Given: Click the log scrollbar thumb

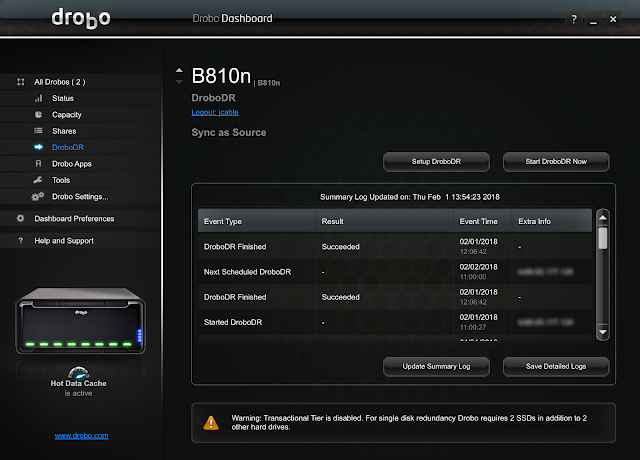Looking at the screenshot, I should tap(602, 238).
